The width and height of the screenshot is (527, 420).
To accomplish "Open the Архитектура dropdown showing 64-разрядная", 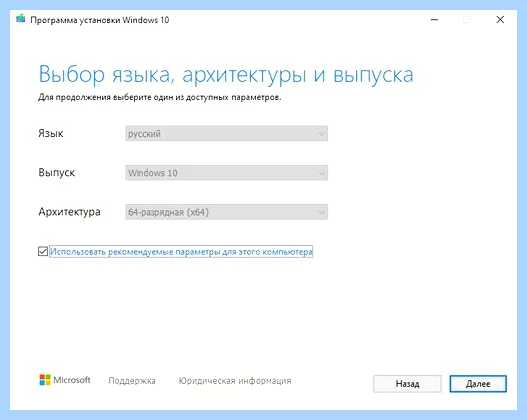I will (x=227, y=212).
